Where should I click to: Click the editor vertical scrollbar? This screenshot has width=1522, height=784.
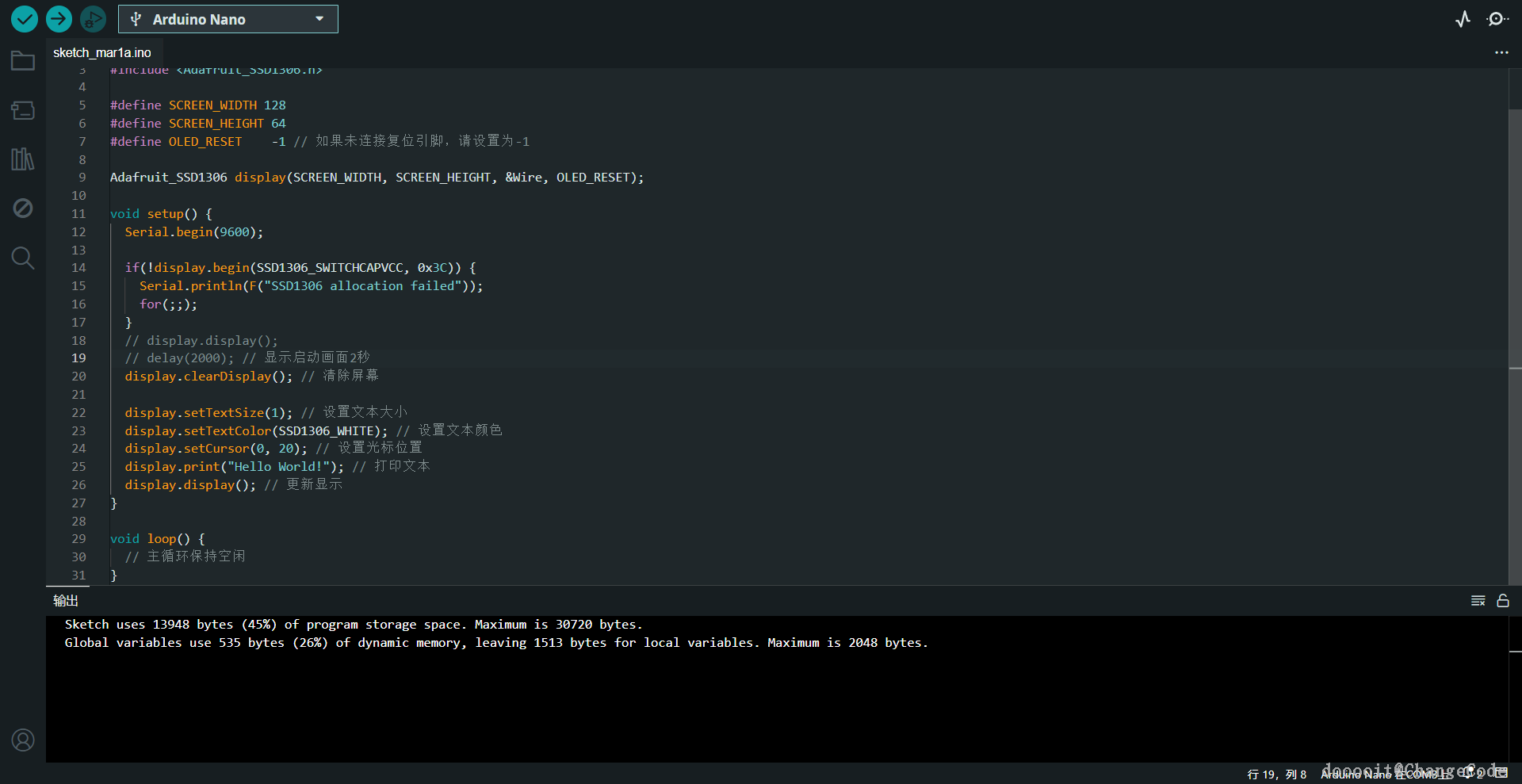(x=1515, y=238)
